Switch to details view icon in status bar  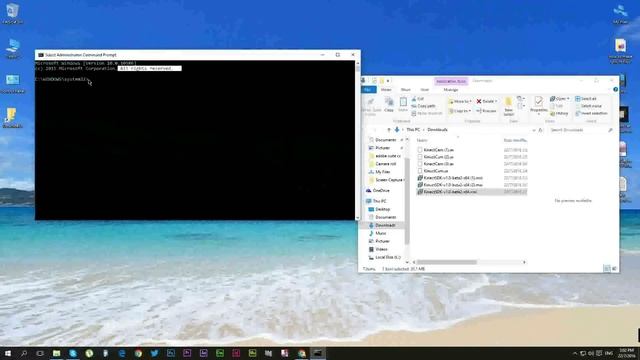point(607,269)
